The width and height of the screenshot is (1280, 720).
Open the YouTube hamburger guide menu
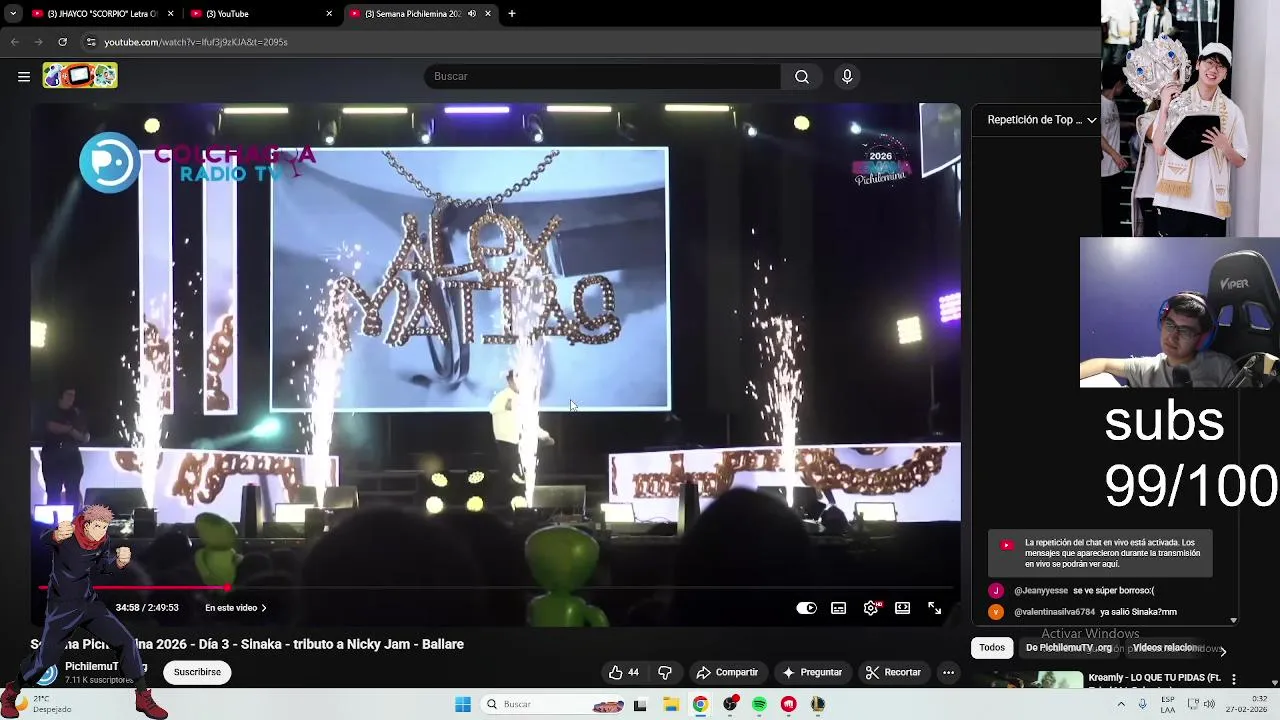click(24, 76)
